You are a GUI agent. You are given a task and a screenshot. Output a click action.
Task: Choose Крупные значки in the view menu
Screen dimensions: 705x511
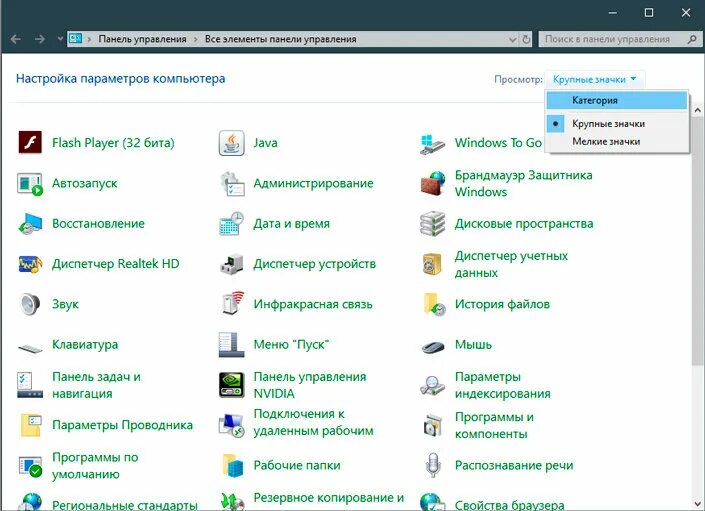(617, 124)
